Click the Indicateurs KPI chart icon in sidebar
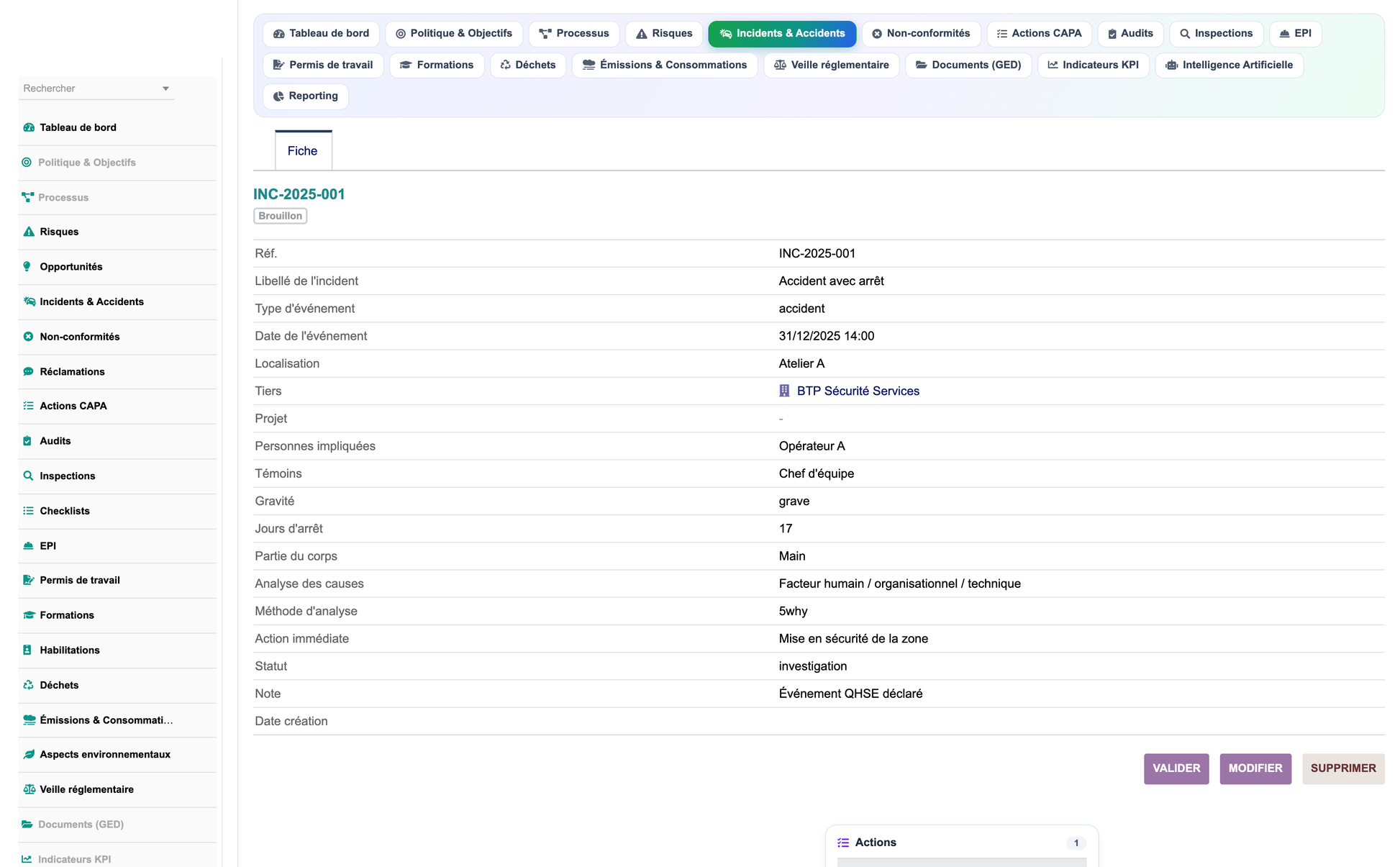Screen dimensions: 1400x867 click(27, 859)
